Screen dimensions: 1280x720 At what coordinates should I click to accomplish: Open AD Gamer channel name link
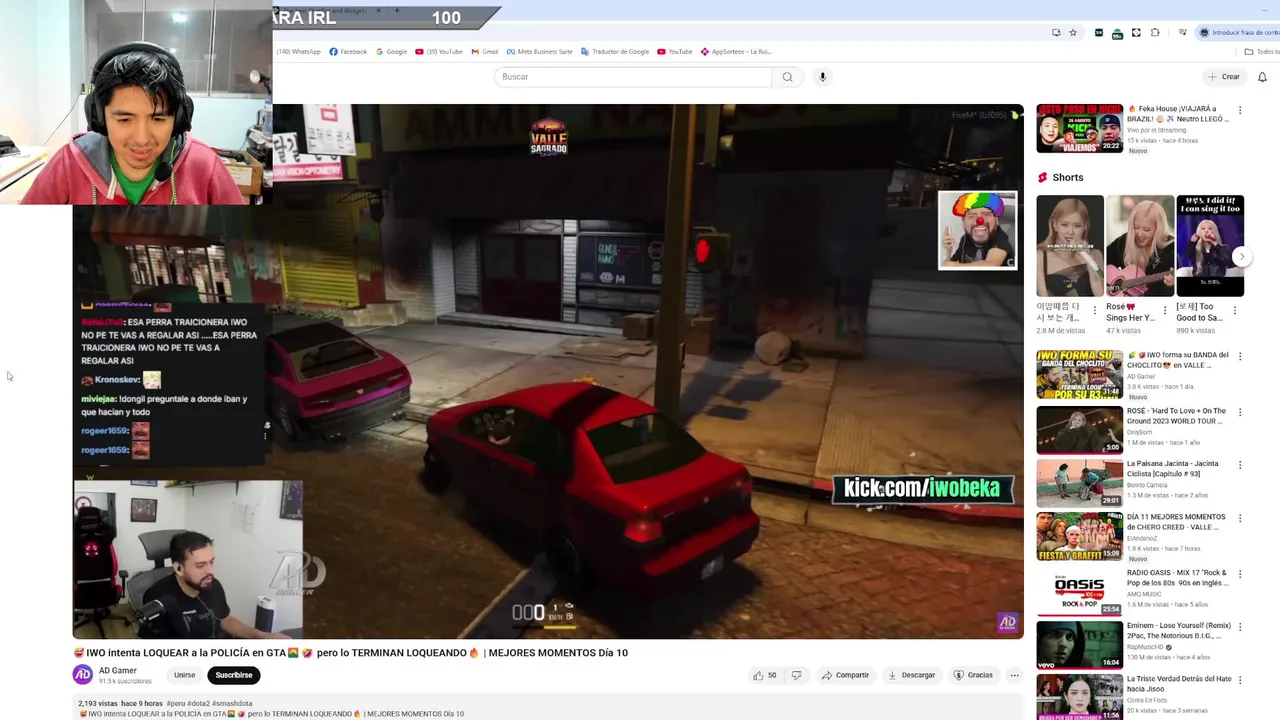(x=118, y=671)
